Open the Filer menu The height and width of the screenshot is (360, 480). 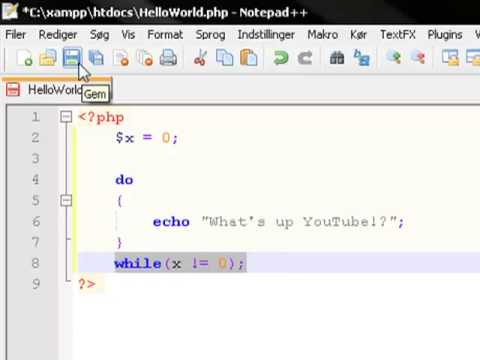[x=16, y=35]
